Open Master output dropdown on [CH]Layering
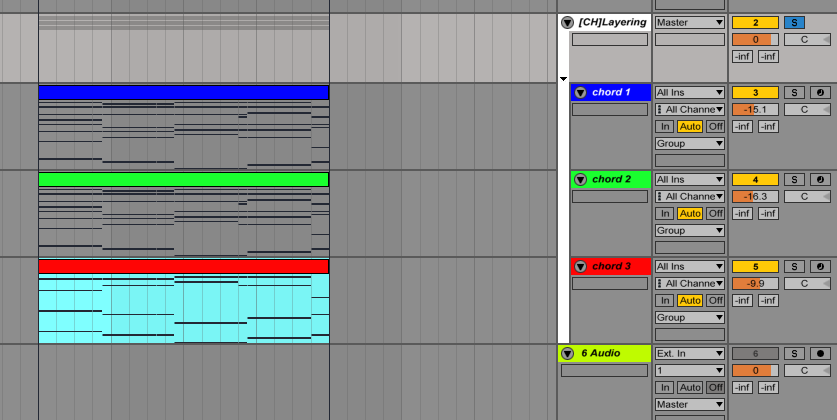The image size is (837, 420). 690,22
